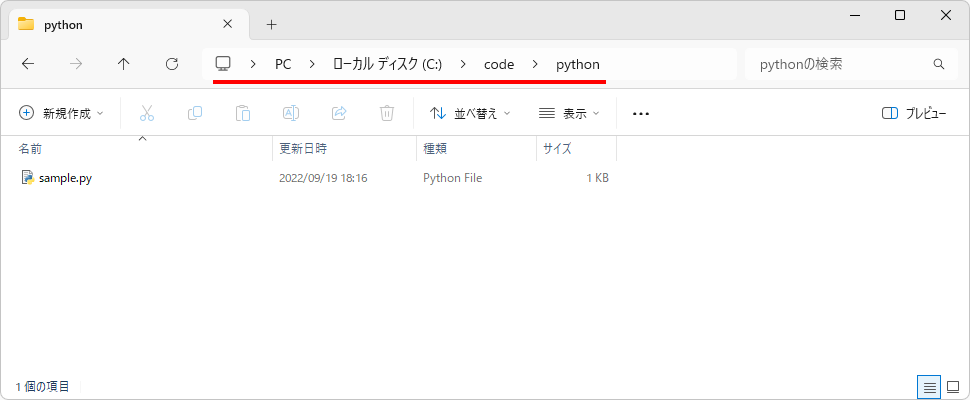
Task: Click the 1 個の項目 status text
Action: pyautogui.click(x=42, y=387)
